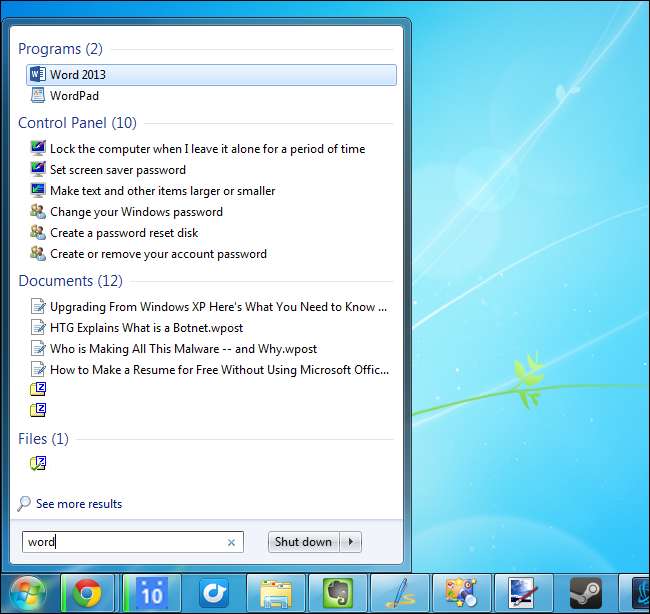Click the Windows Start orb
Viewport: 650px width, 614px height.
28,594
